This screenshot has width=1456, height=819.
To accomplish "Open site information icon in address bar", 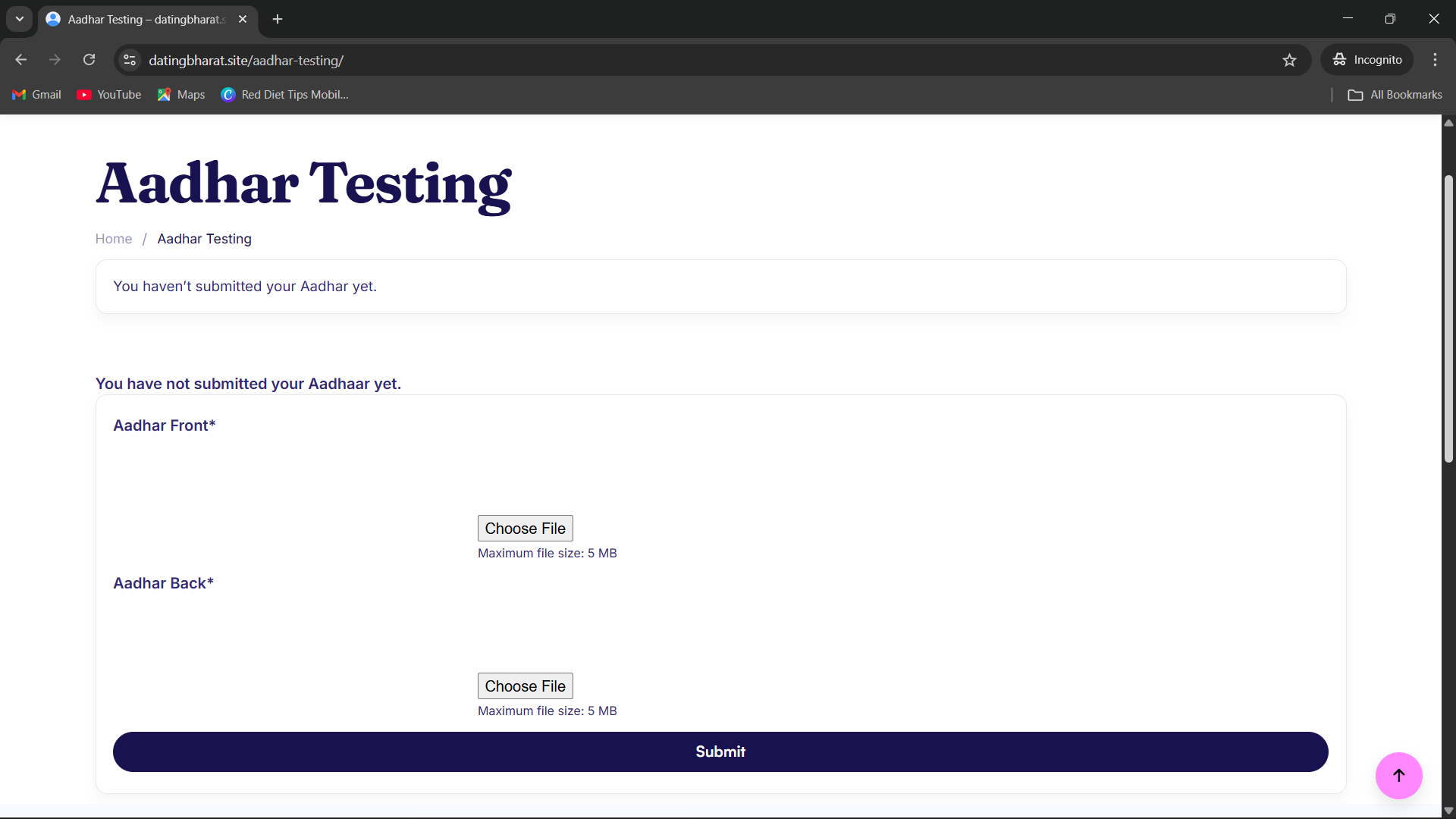I will pos(130,60).
